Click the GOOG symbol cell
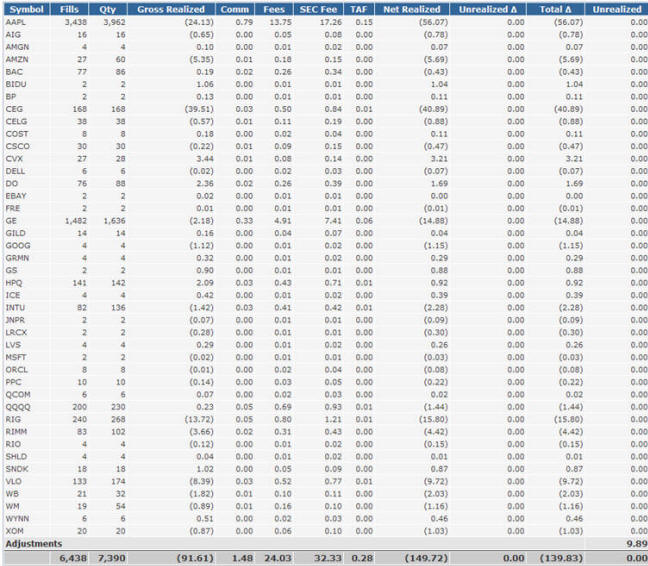The image size is (648, 566). click(18, 246)
